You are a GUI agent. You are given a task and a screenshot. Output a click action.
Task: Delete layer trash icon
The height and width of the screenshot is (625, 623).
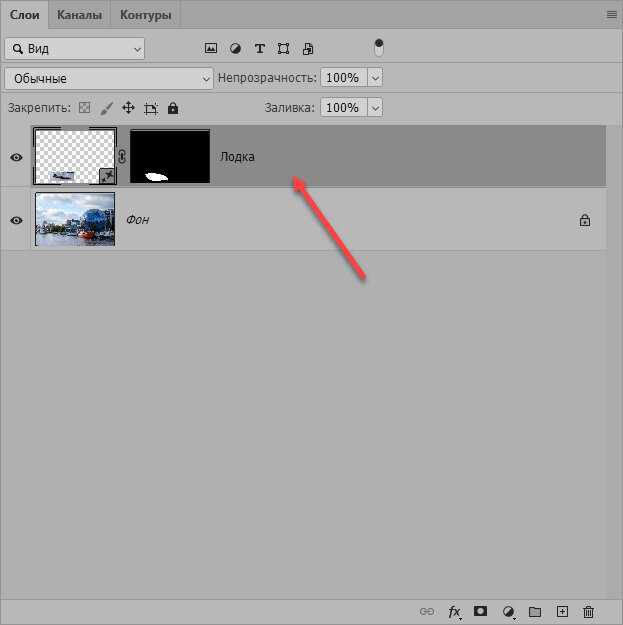pyautogui.click(x=588, y=611)
